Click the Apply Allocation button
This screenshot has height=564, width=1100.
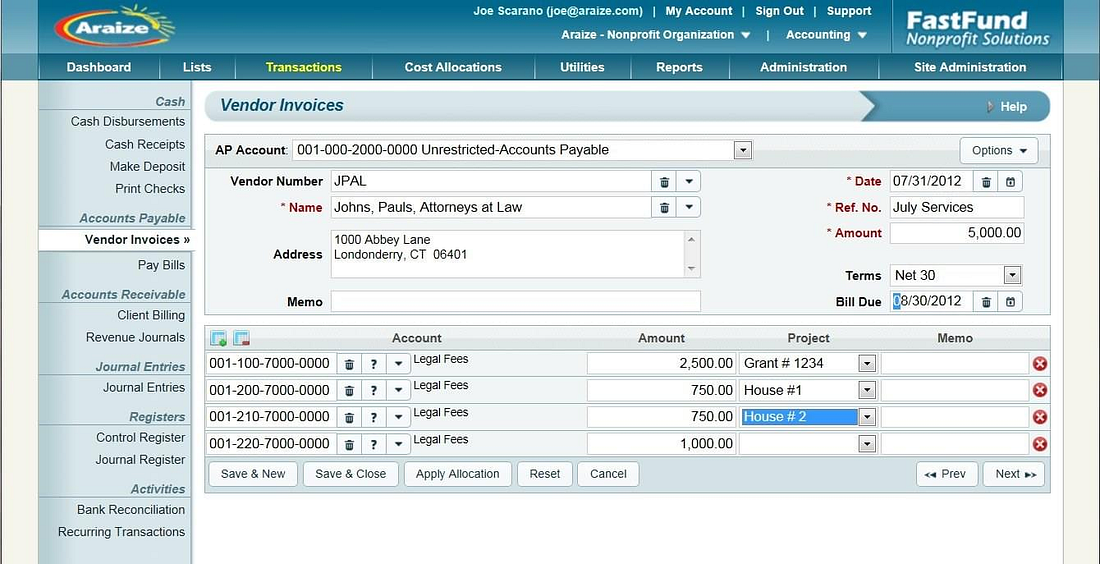click(457, 474)
